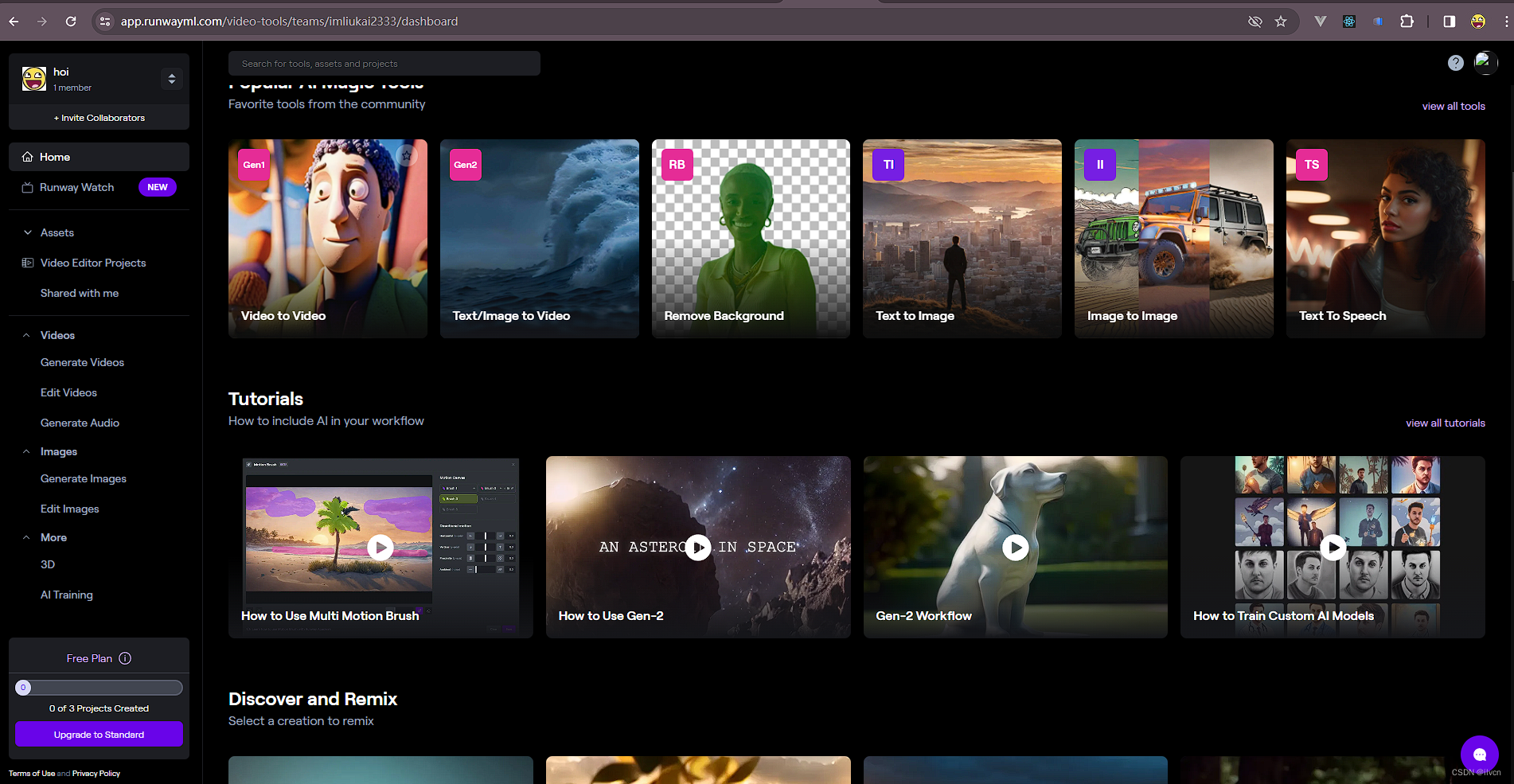This screenshot has width=1514, height=784.
Task: Open the Text to Image tool card
Action: tap(962, 239)
